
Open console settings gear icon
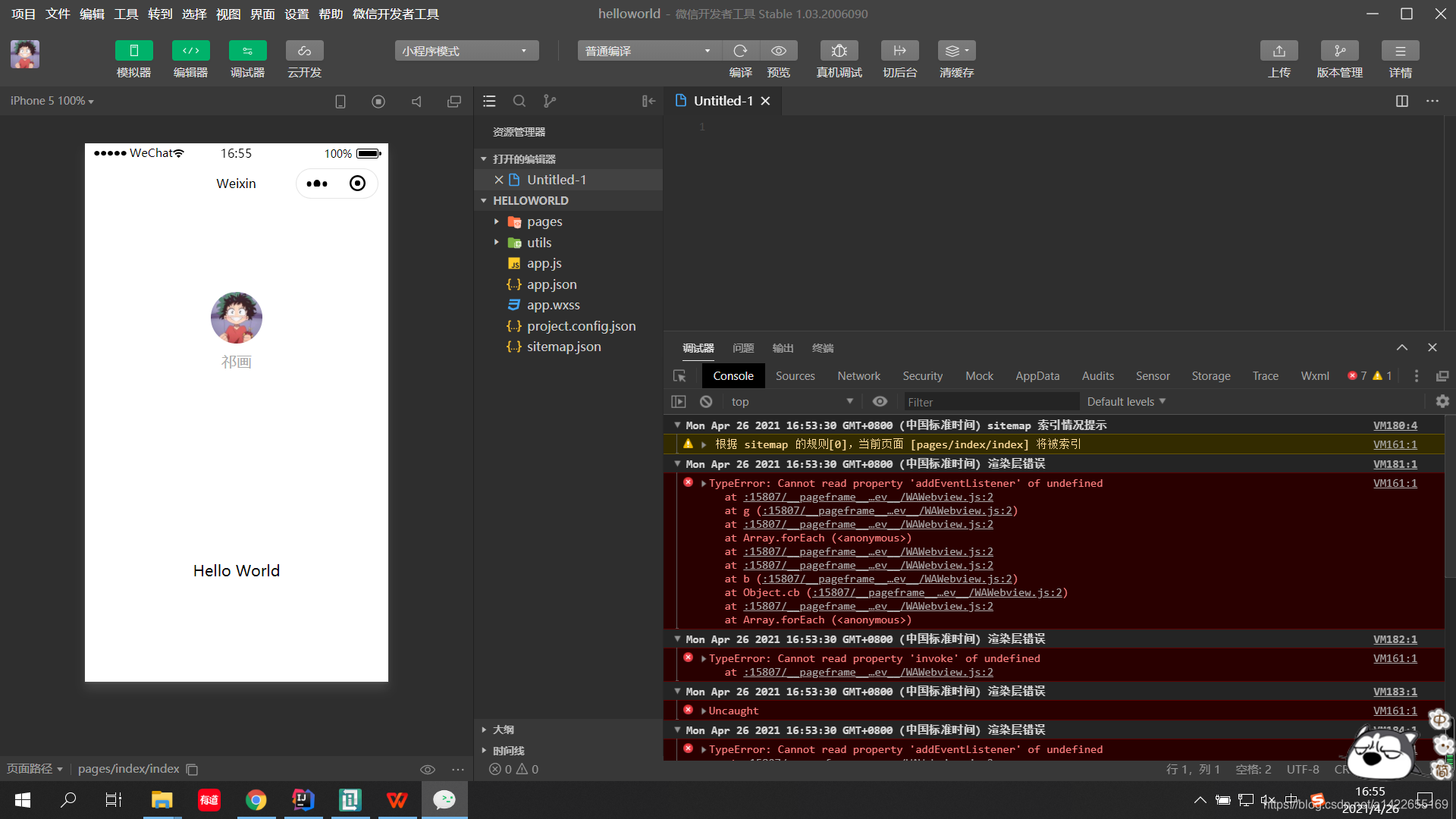coord(1442,402)
